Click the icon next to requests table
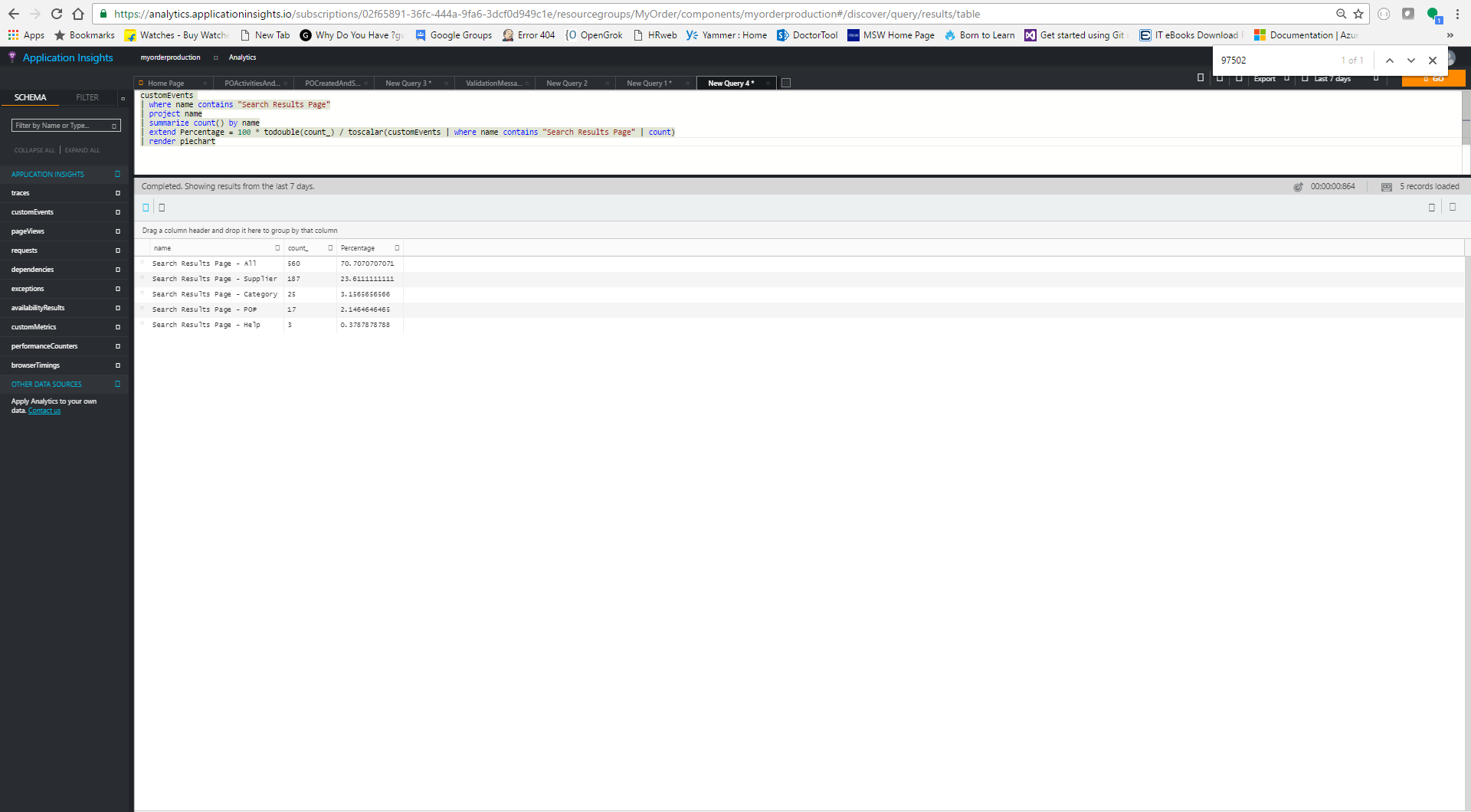Image resolution: width=1471 pixels, height=812 pixels. pos(117,250)
